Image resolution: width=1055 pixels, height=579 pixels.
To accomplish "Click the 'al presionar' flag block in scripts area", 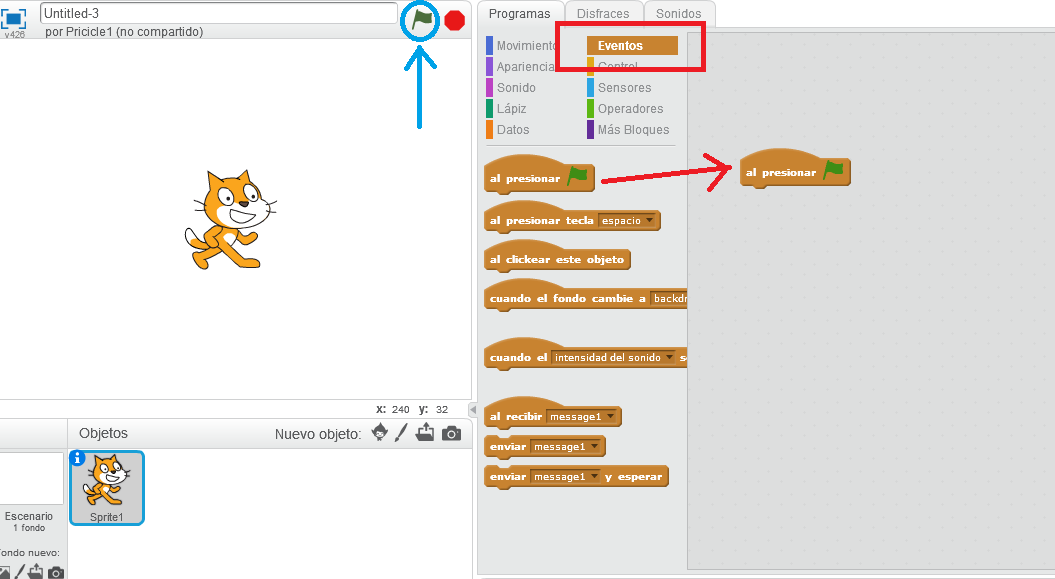I will coord(795,170).
